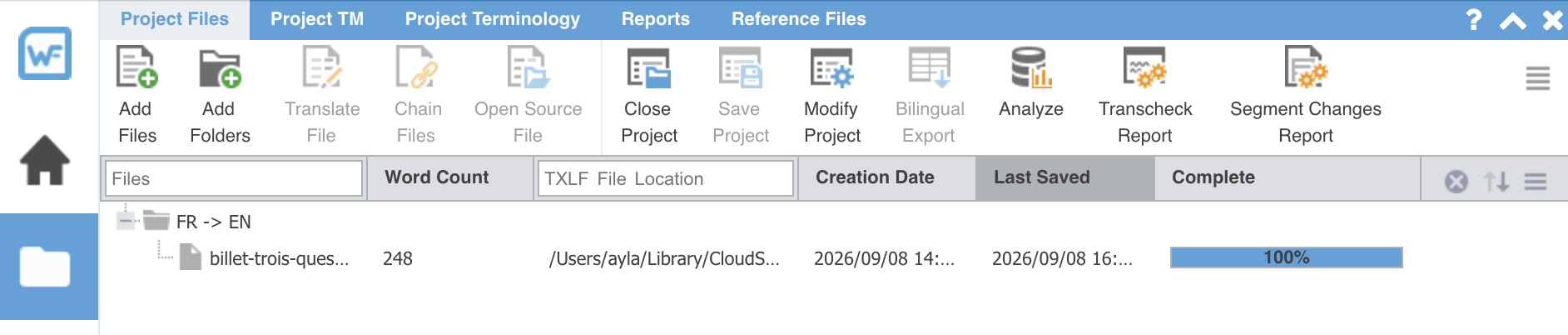Click the creation date 2026/09/08 14:... cell
Viewport: 1568px width, 335px height.
885,258
